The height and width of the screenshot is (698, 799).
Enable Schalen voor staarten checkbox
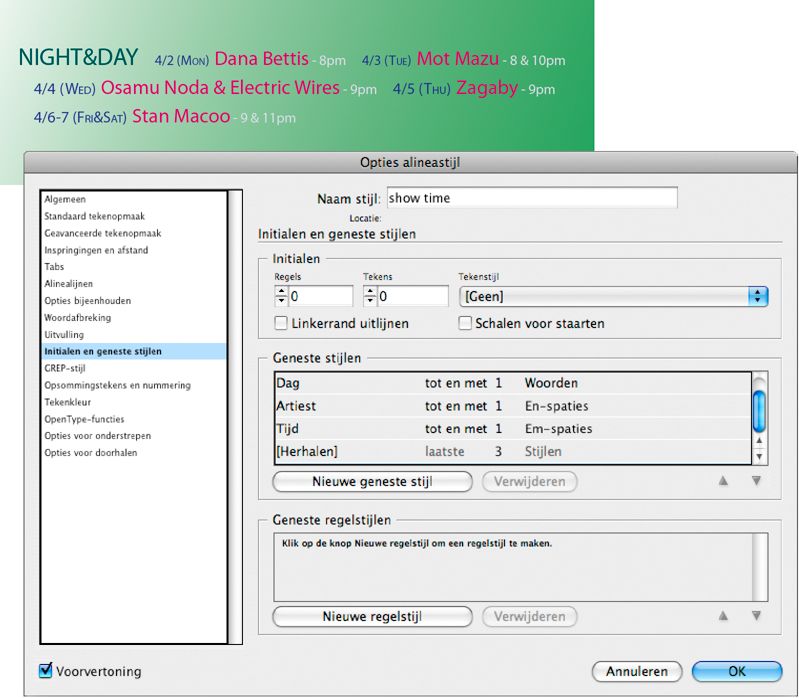(465, 324)
